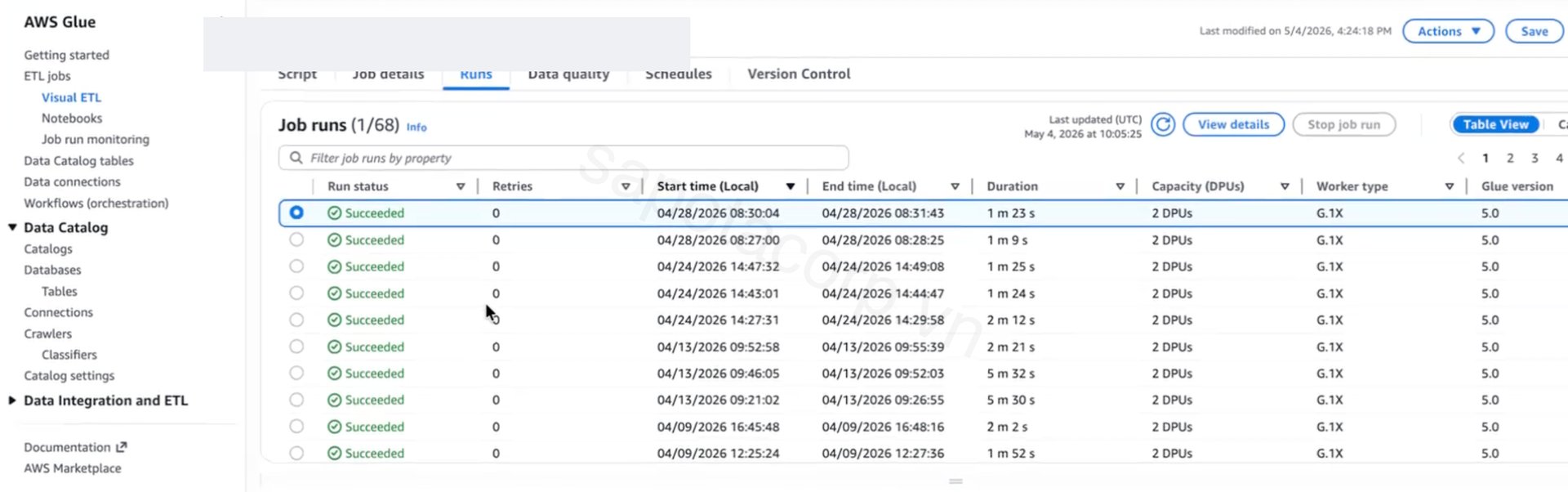Sort by Capacity (DPUs) column arrow
The width and height of the screenshot is (1568, 492).
pyautogui.click(x=1285, y=186)
